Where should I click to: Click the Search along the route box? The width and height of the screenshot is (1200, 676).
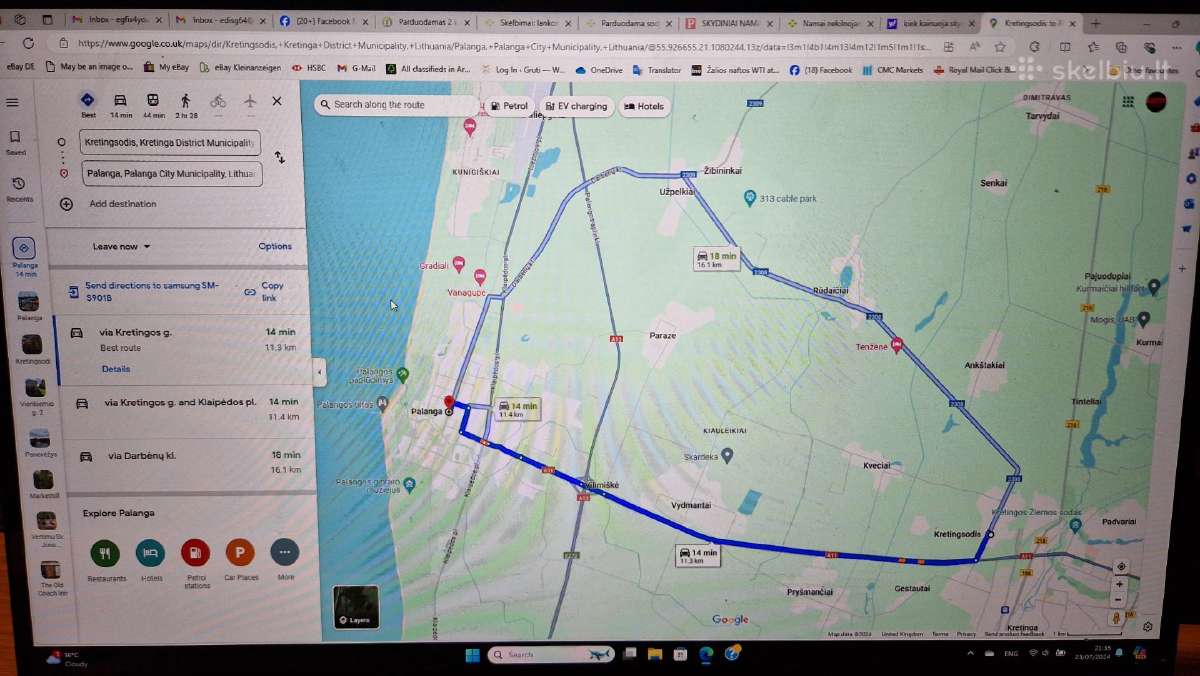pyautogui.click(x=396, y=105)
